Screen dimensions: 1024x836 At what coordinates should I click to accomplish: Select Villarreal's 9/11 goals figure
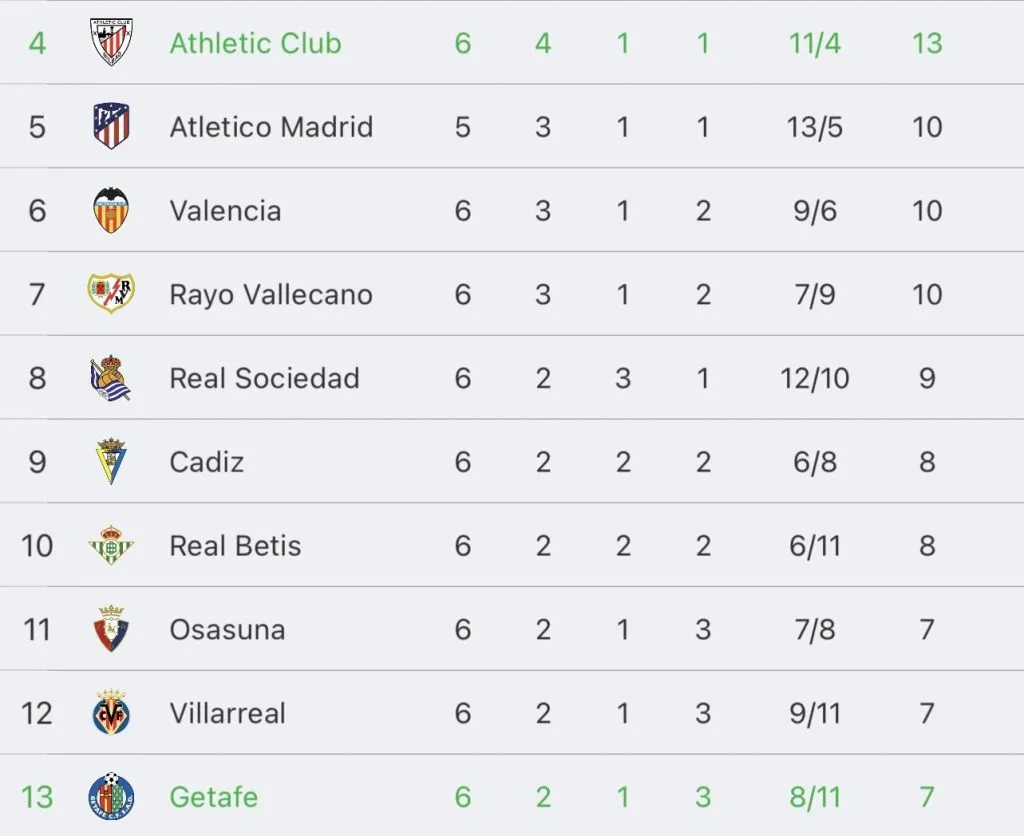pyautogui.click(x=814, y=713)
